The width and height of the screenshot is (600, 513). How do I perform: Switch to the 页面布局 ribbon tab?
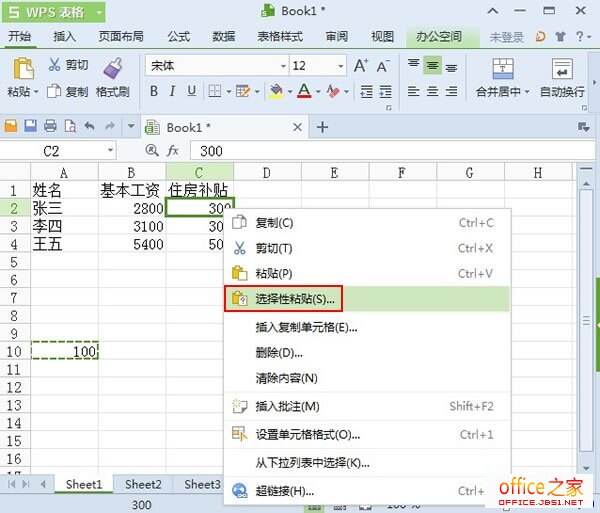tap(121, 36)
